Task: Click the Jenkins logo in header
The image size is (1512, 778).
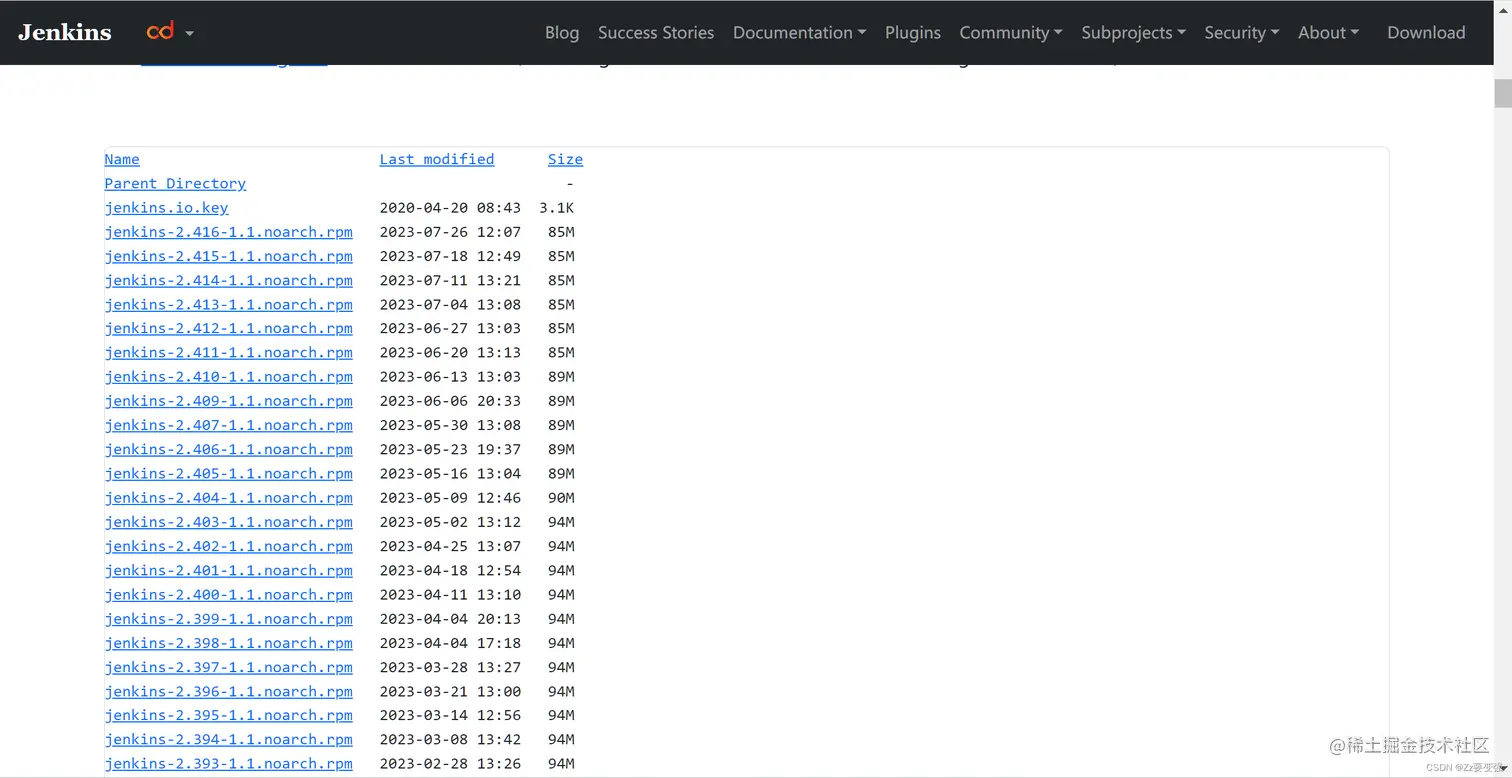Action: coord(65,32)
